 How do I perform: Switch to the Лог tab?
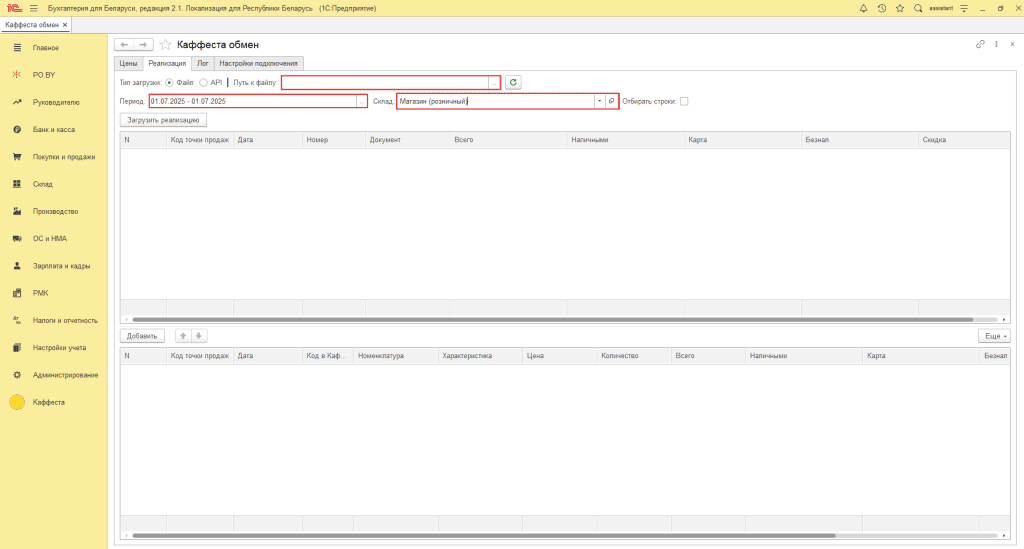pyautogui.click(x=203, y=63)
